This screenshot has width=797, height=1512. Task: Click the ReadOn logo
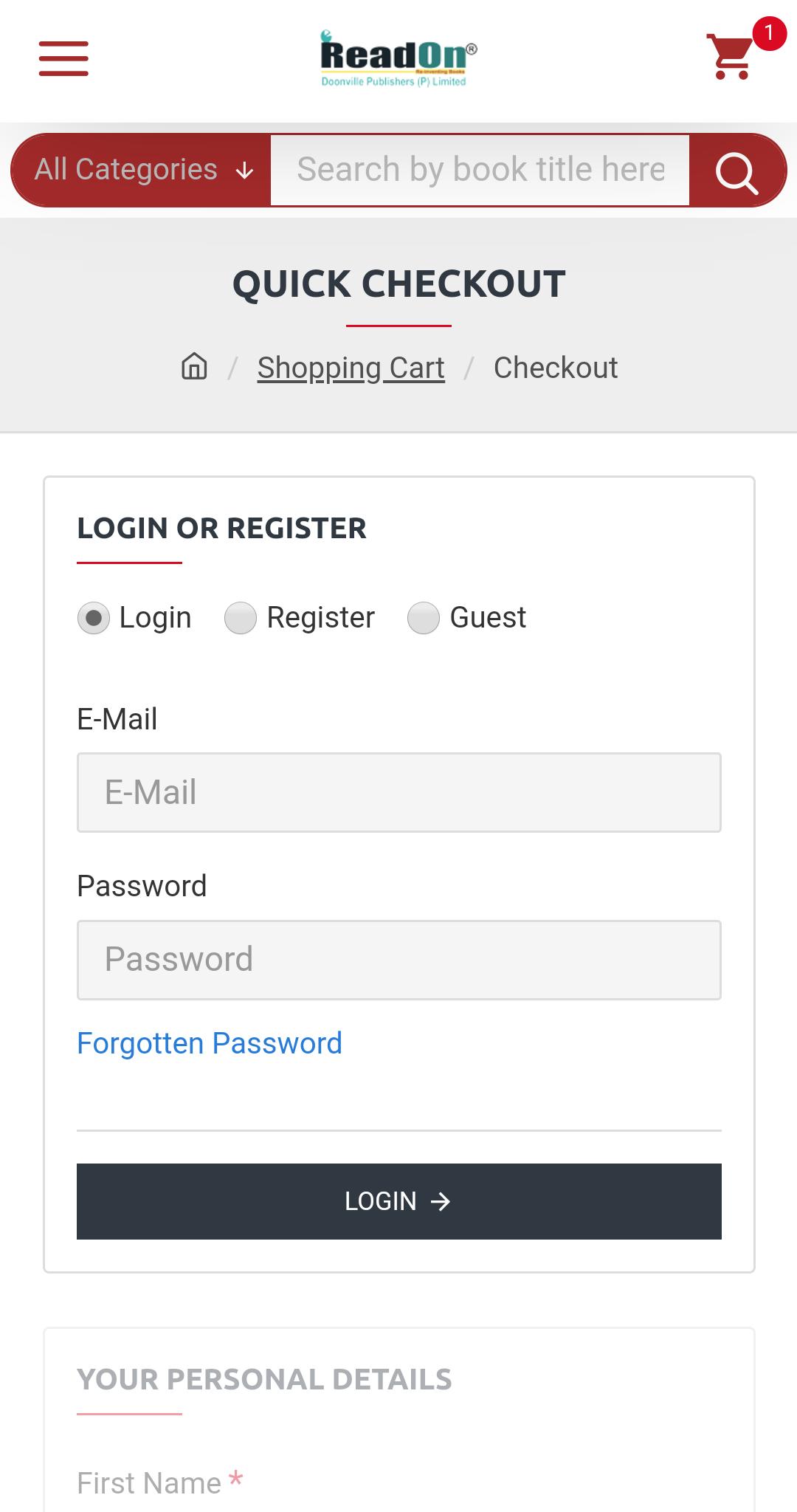click(398, 59)
